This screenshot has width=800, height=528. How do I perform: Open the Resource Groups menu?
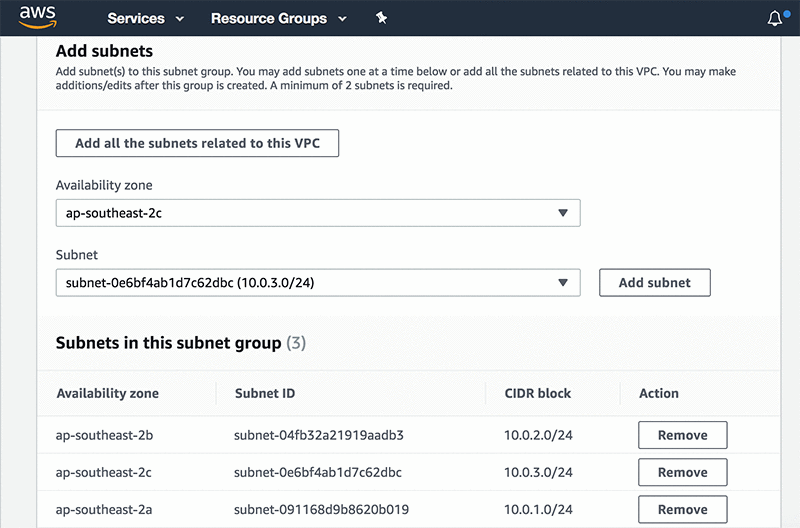(278, 18)
